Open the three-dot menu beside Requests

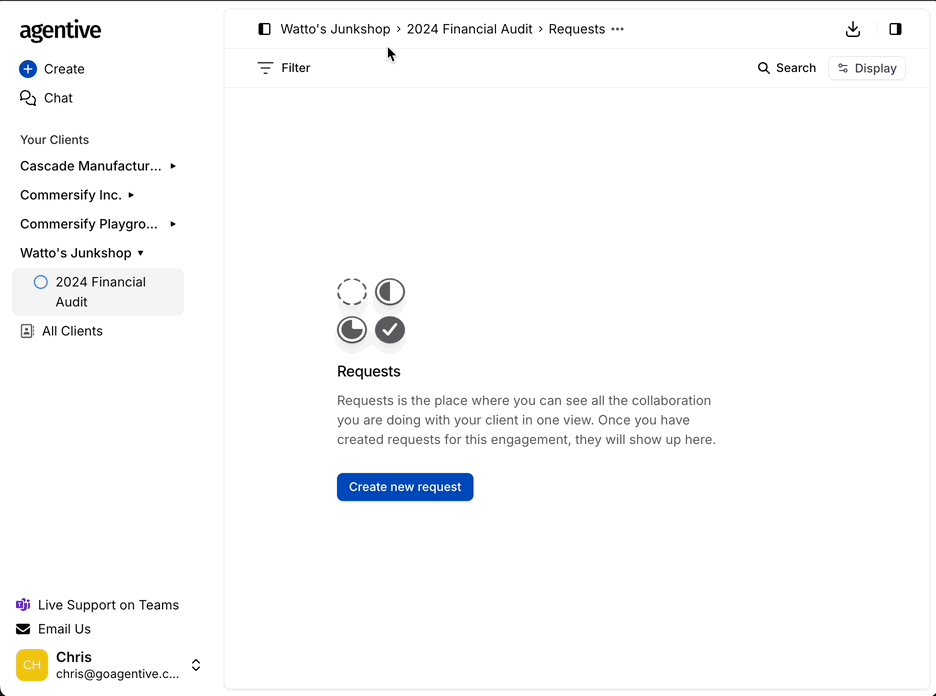click(617, 29)
